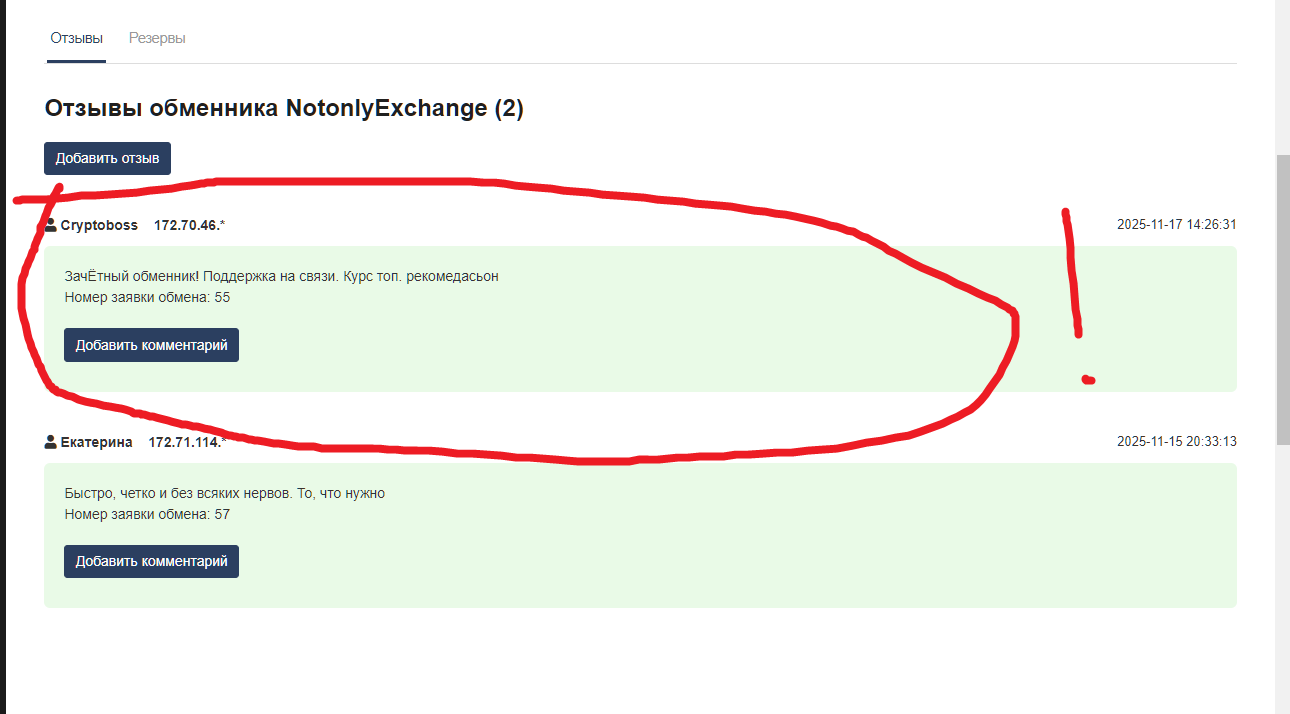
Task: Select the review text from Cryptoboss
Action: pos(281,275)
